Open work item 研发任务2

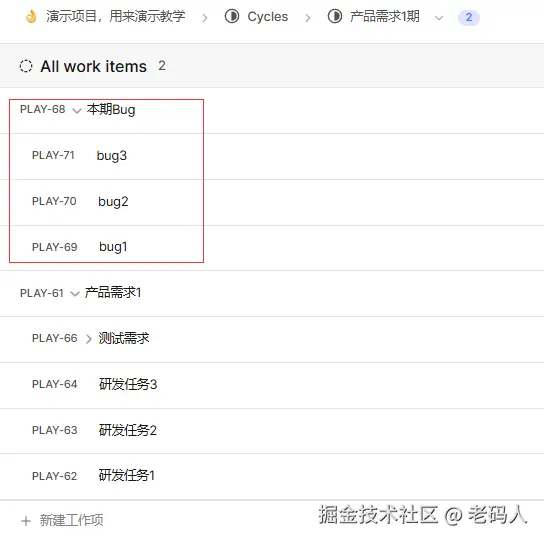(128, 430)
